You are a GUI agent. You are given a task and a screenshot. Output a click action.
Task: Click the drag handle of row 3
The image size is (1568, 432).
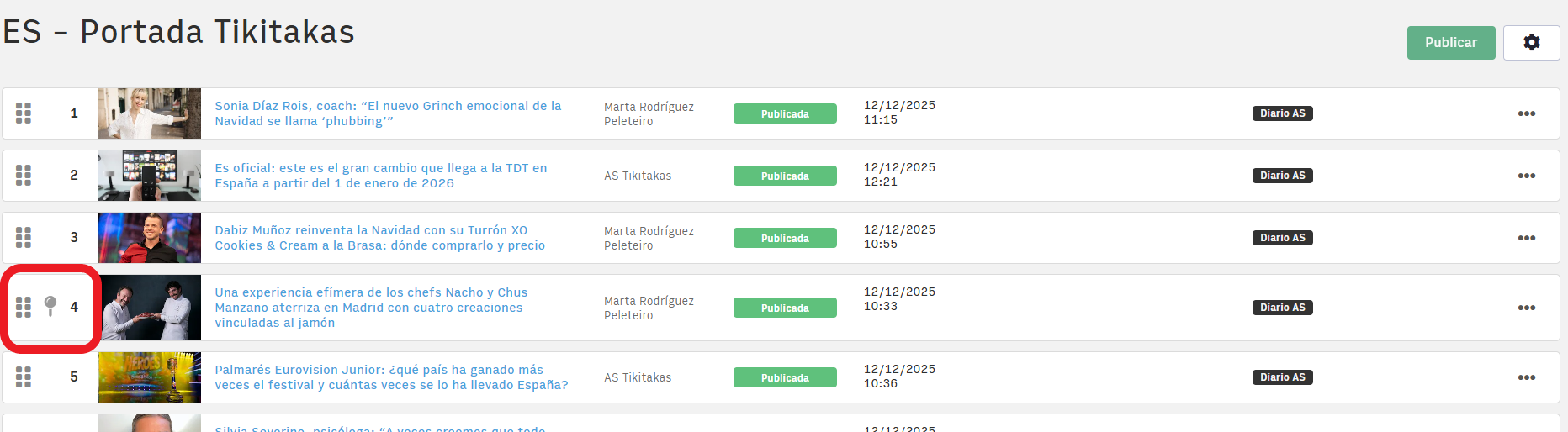[x=24, y=238]
